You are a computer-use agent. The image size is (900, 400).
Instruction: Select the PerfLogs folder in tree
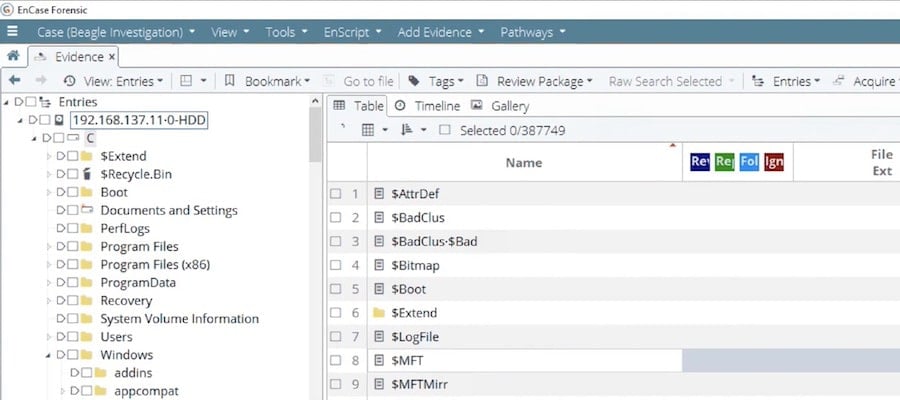click(125, 228)
